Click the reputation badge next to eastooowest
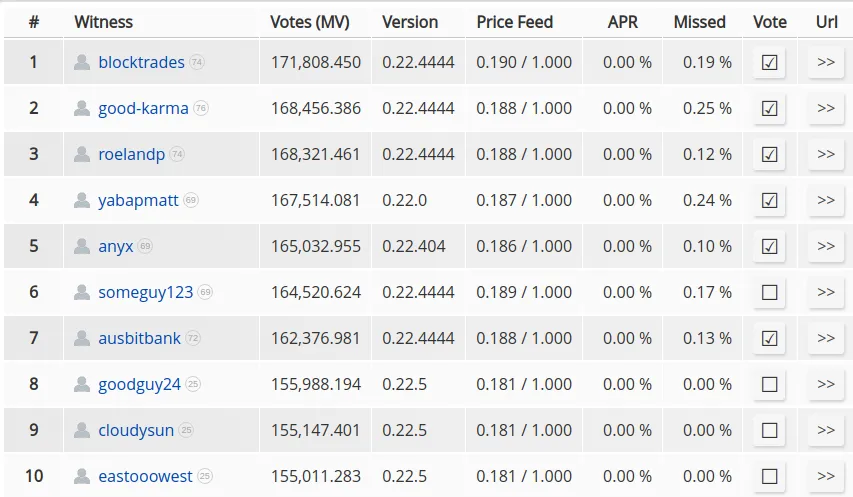This screenshot has width=853, height=497. [205, 476]
